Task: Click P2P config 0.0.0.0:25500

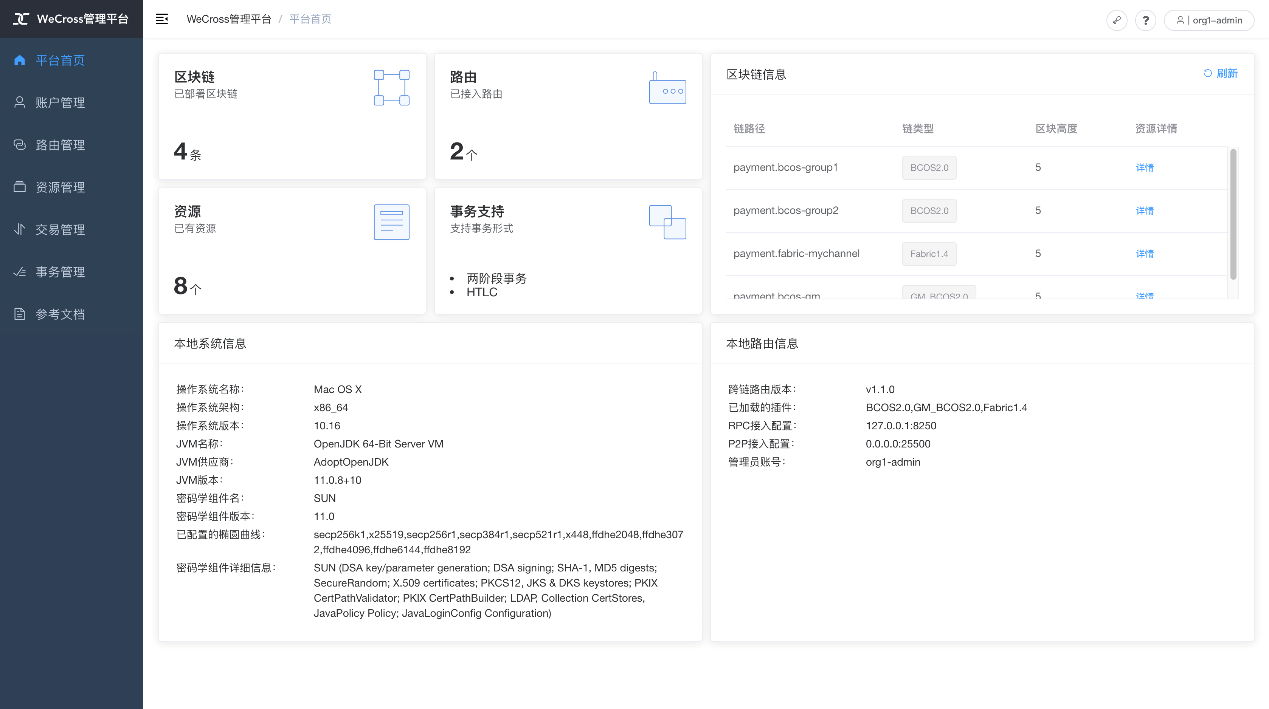Action: (x=898, y=444)
